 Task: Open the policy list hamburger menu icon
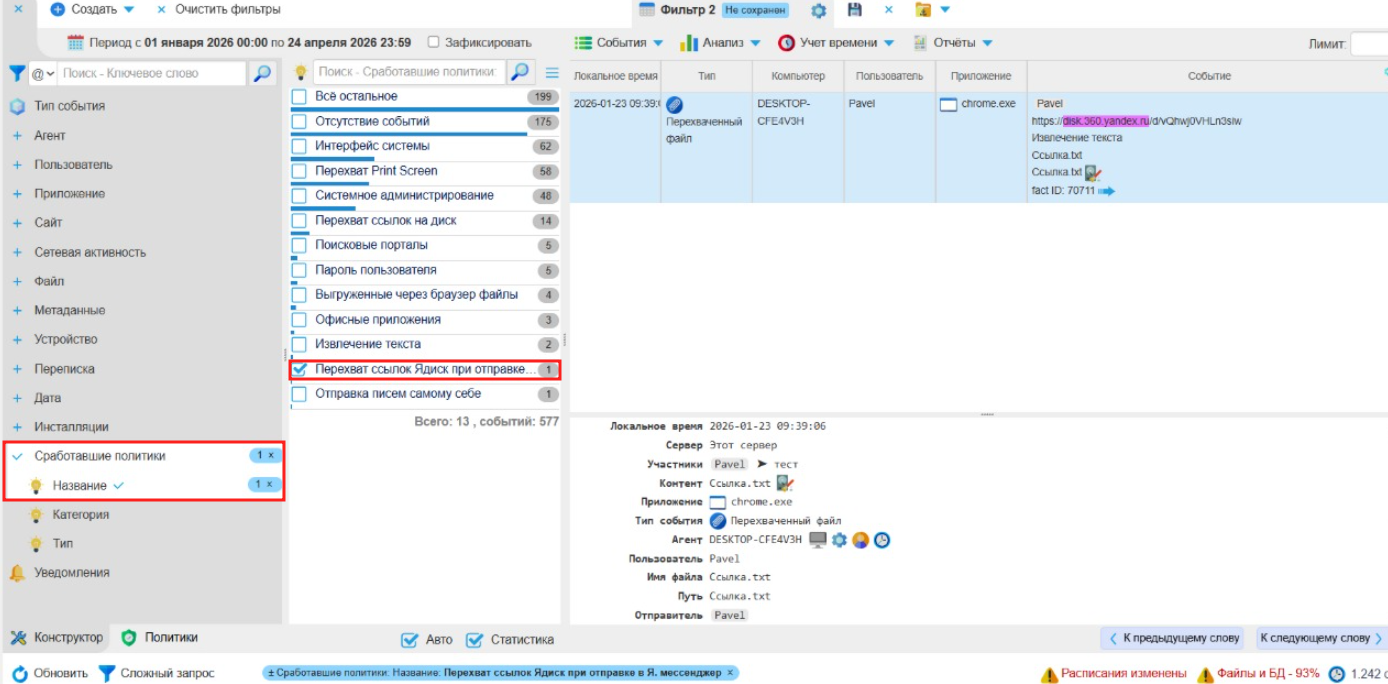[551, 72]
